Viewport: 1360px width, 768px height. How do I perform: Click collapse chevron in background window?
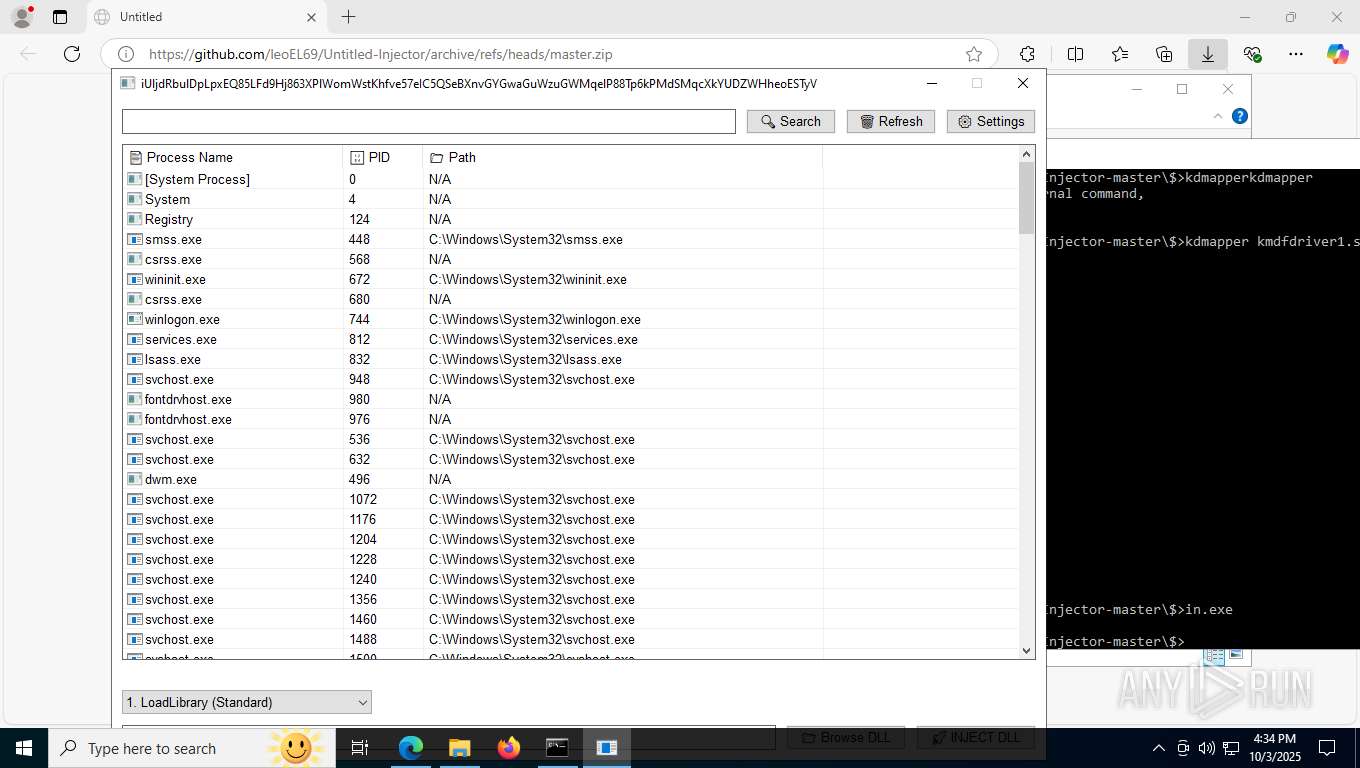pos(1218,116)
